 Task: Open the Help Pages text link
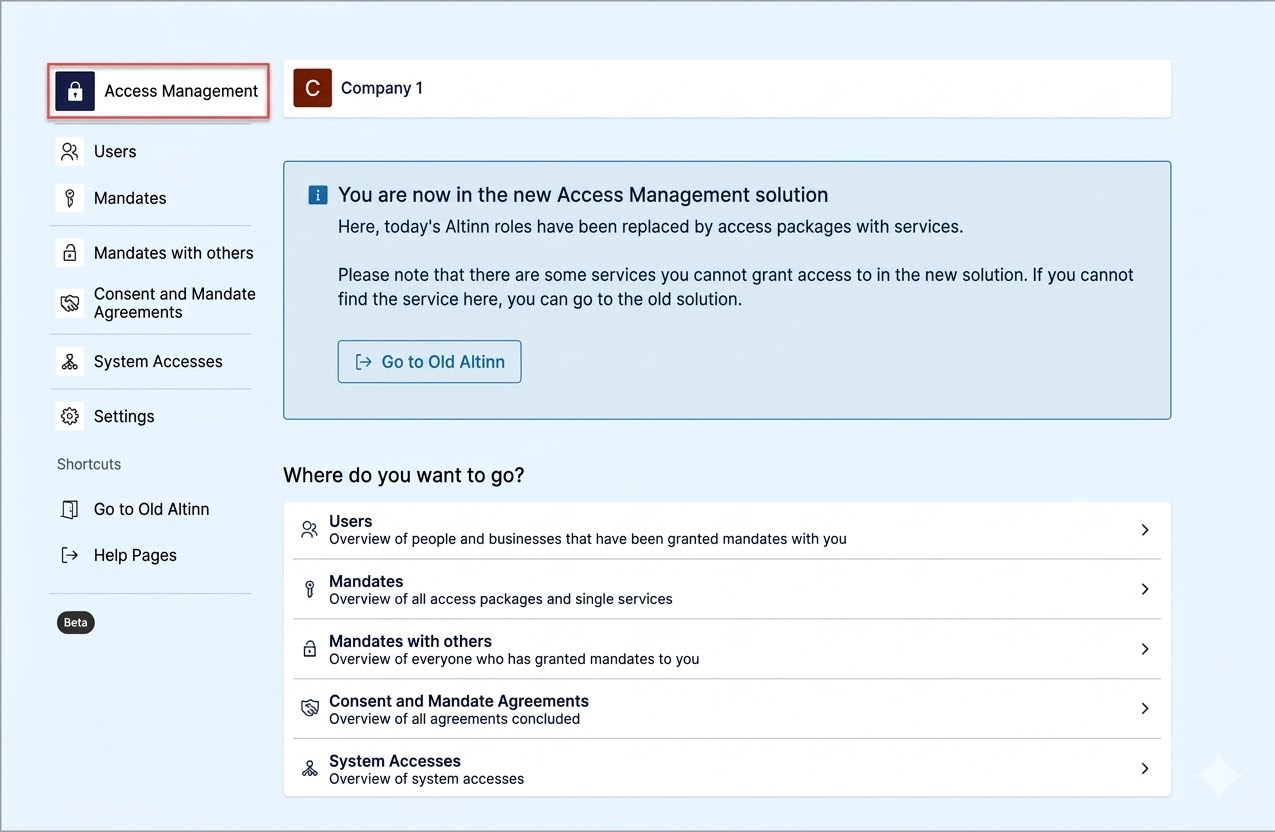(135, 555)
